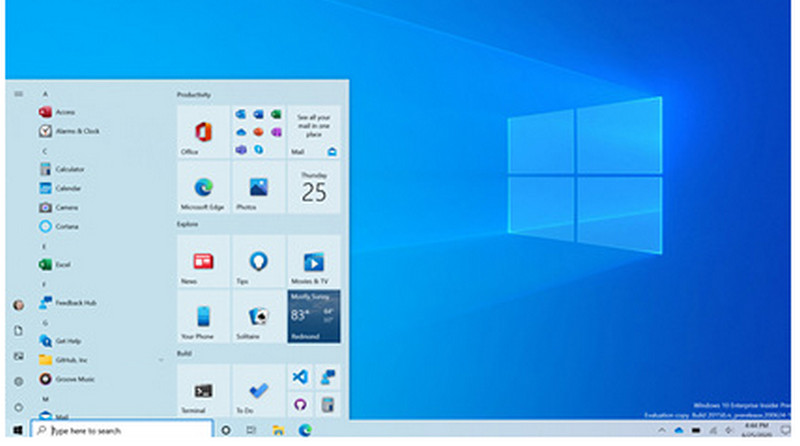Screen dimensions: 800x446
Task: Open the Microsoft Edge tile
Action: (x=203, y=187)
